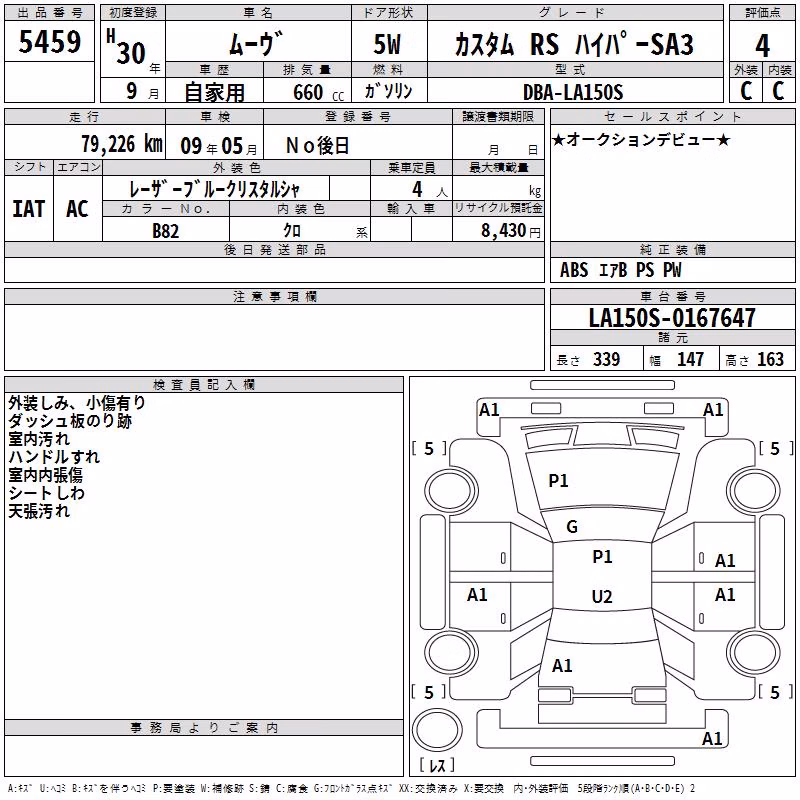Select the 事務局よりご案内 section header

pyautogui.click(x=204, y=728)
